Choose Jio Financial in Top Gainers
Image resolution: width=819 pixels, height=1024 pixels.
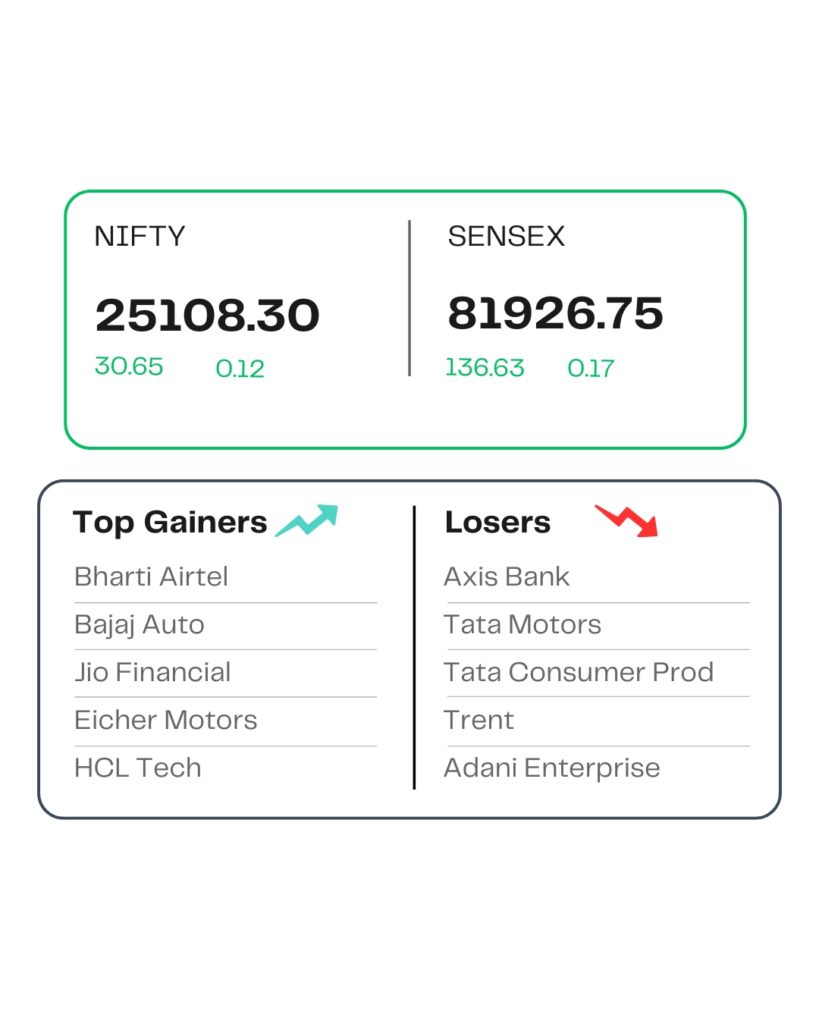pyautogui.click(x=152, y=672)
